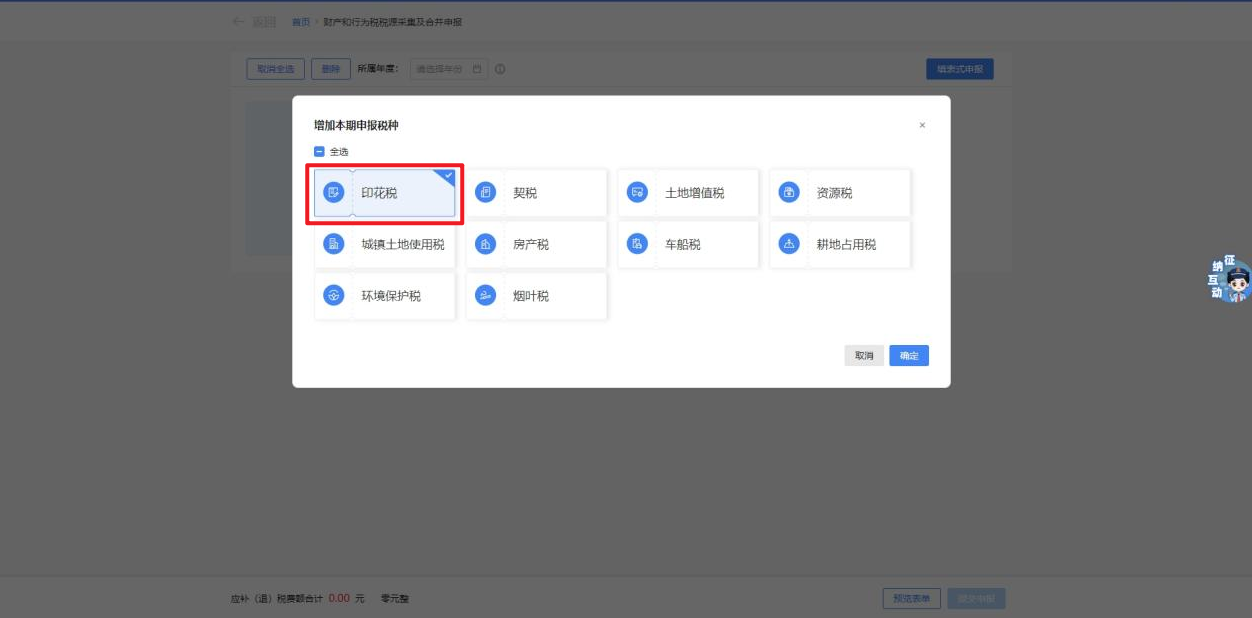The image size is (1252, 618).
Task: Close the 增加本期申报税种 dialog
Action: [x=922, y=126]
